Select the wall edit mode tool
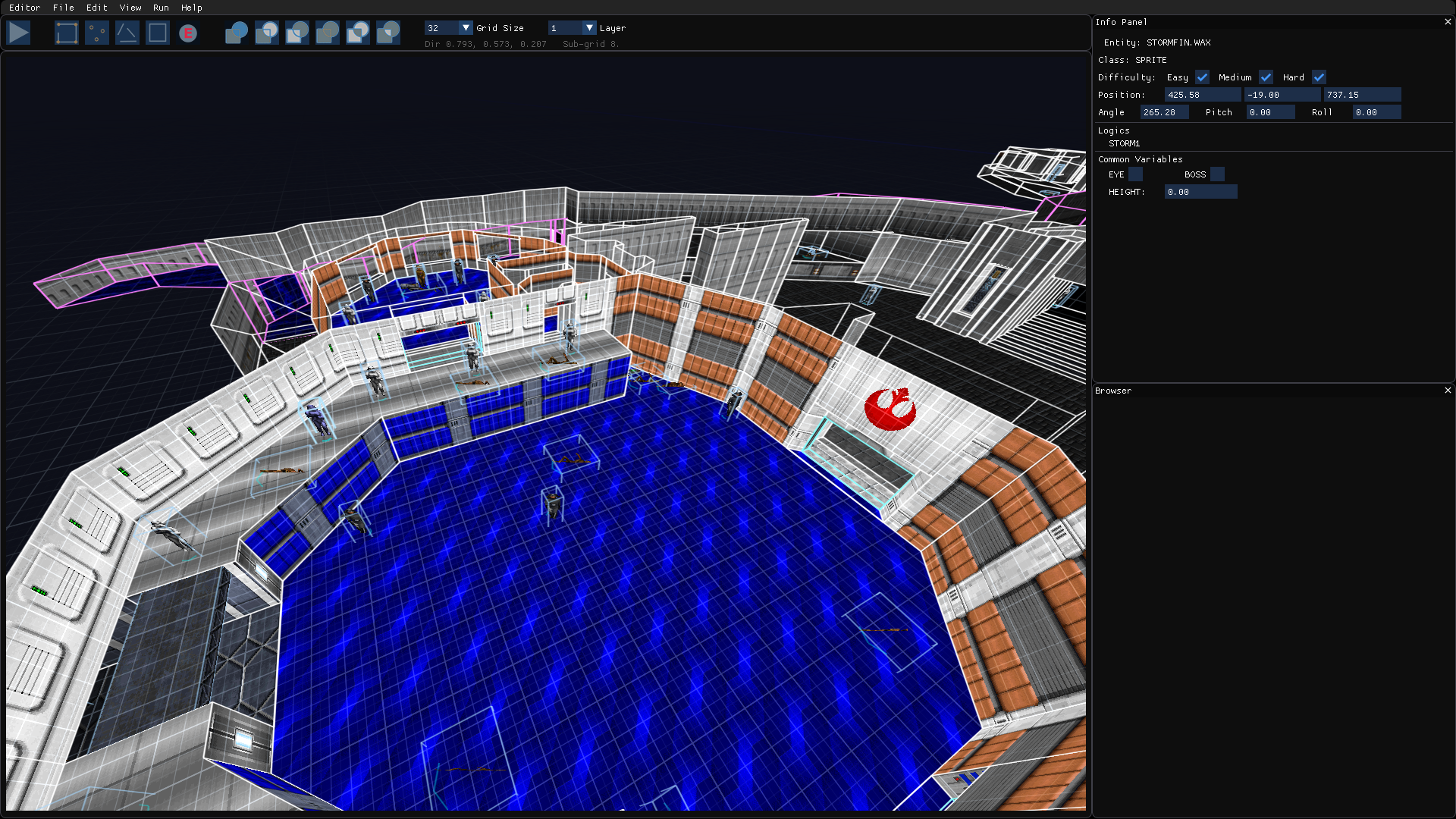The height and width of the screenshot is (819, 1456). [x=127, y=33]
